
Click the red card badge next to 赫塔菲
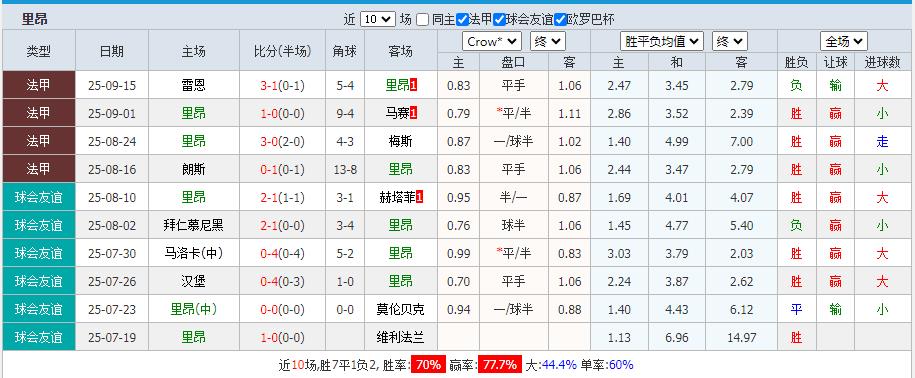[x=419, y=198]
